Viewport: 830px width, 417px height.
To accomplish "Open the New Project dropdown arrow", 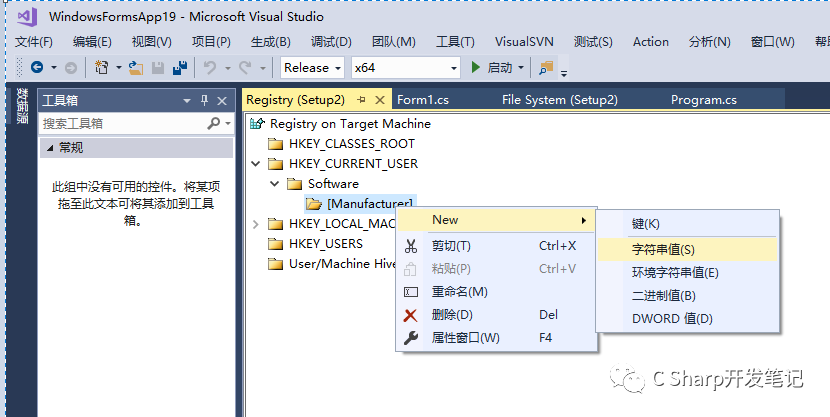I will pyautogui.click(x=119, y=68).
